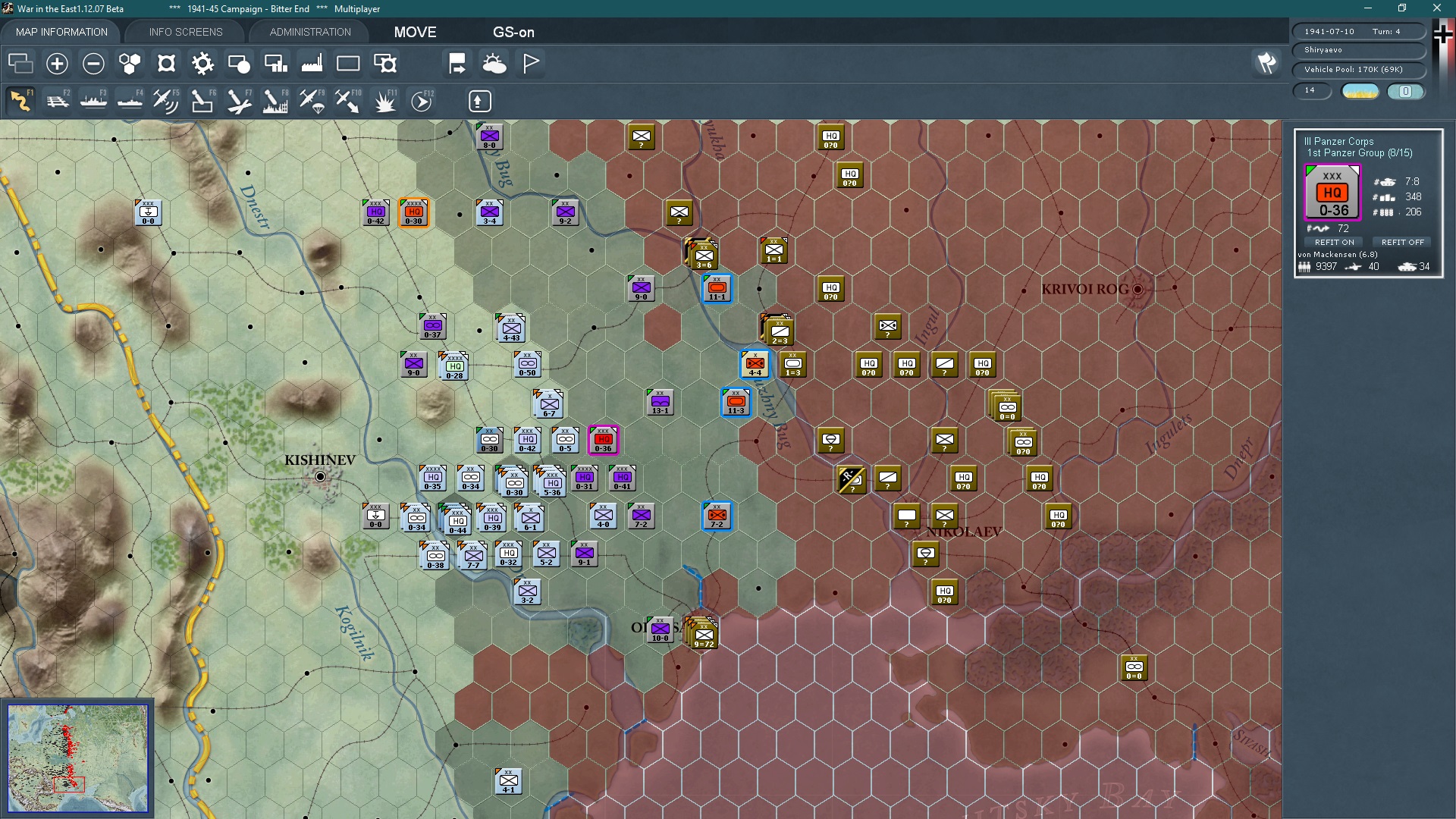Open the INFO SCREENS tab
1456x819 pixels.
pos(186,32)
